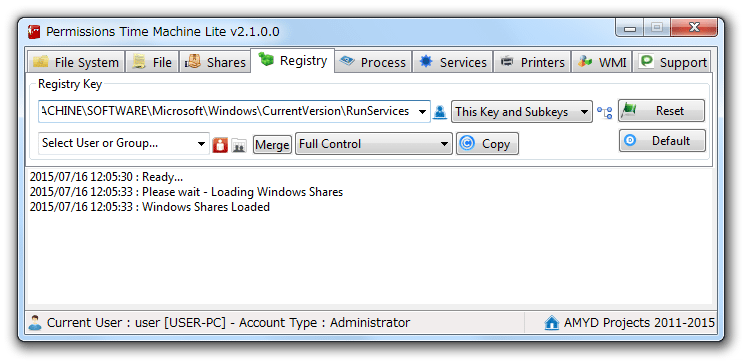
Task: Click the blue user icon beside registry key
Action: click(x=440, y=112)
